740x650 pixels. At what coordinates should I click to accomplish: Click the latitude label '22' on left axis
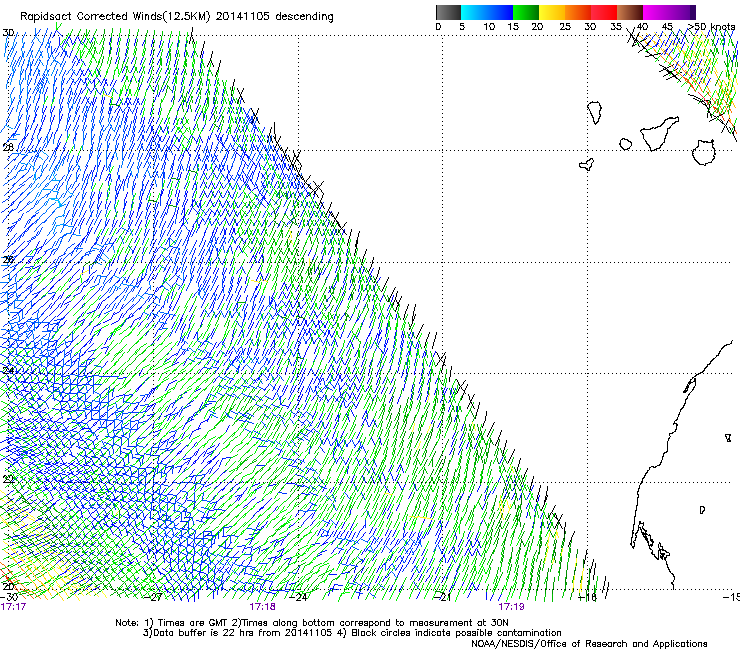pyautogui.click(x=8, y=480)
